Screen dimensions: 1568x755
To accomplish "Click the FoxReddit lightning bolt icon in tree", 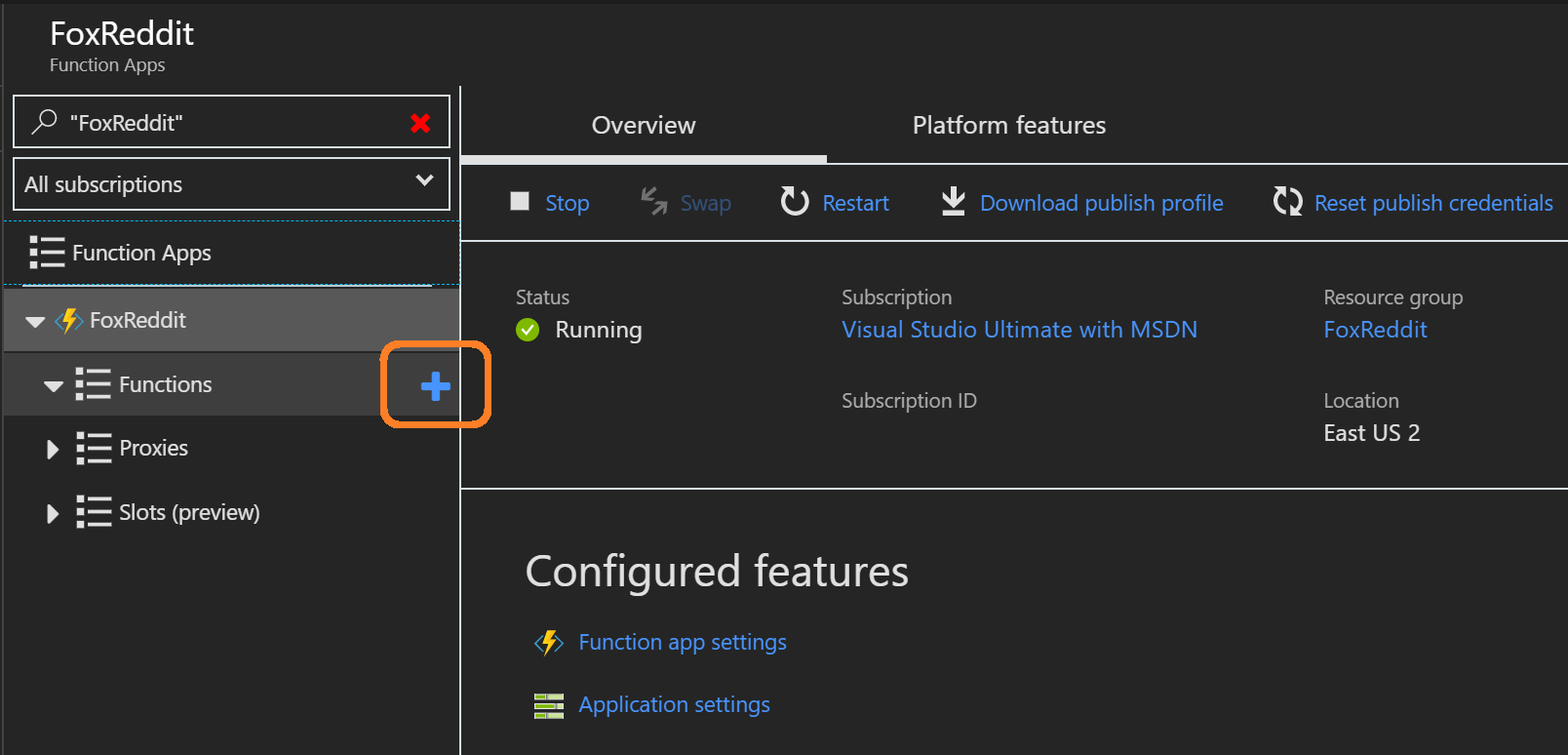I will click(69, 320).
